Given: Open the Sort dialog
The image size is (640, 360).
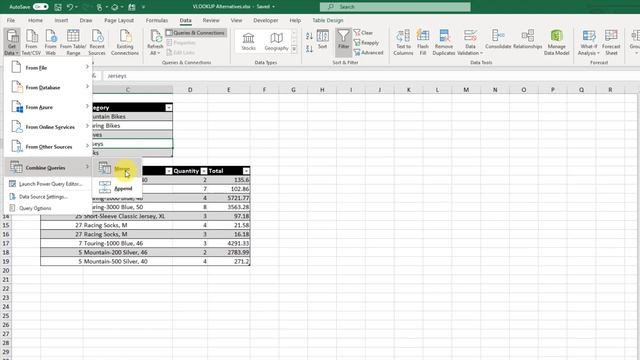Looking at the screenshot, I should (x=322, y=40).
